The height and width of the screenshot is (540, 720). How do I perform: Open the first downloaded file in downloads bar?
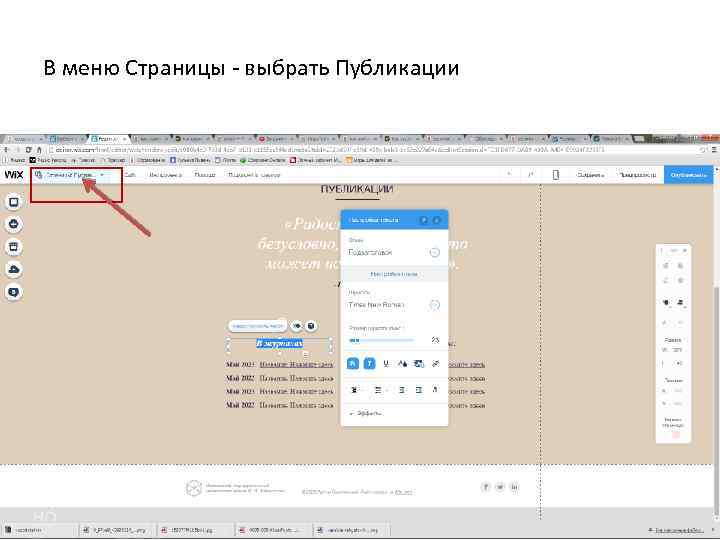pos(37,530)
